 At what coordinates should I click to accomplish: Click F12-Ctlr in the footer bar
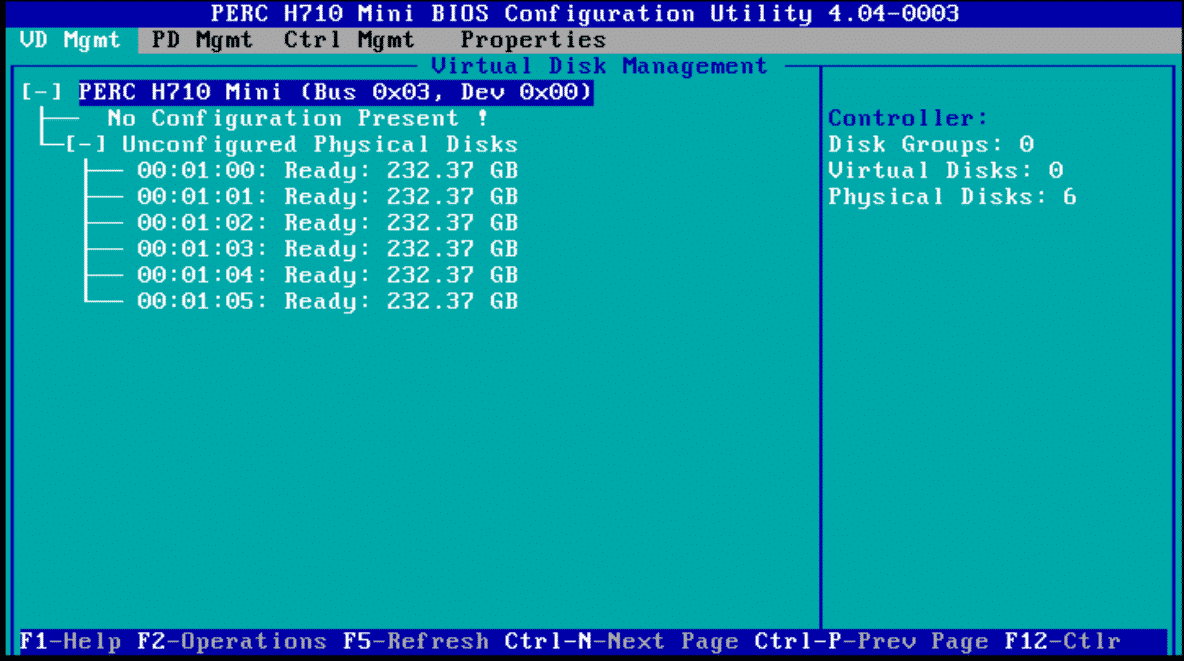click(x=1062, y=641)
